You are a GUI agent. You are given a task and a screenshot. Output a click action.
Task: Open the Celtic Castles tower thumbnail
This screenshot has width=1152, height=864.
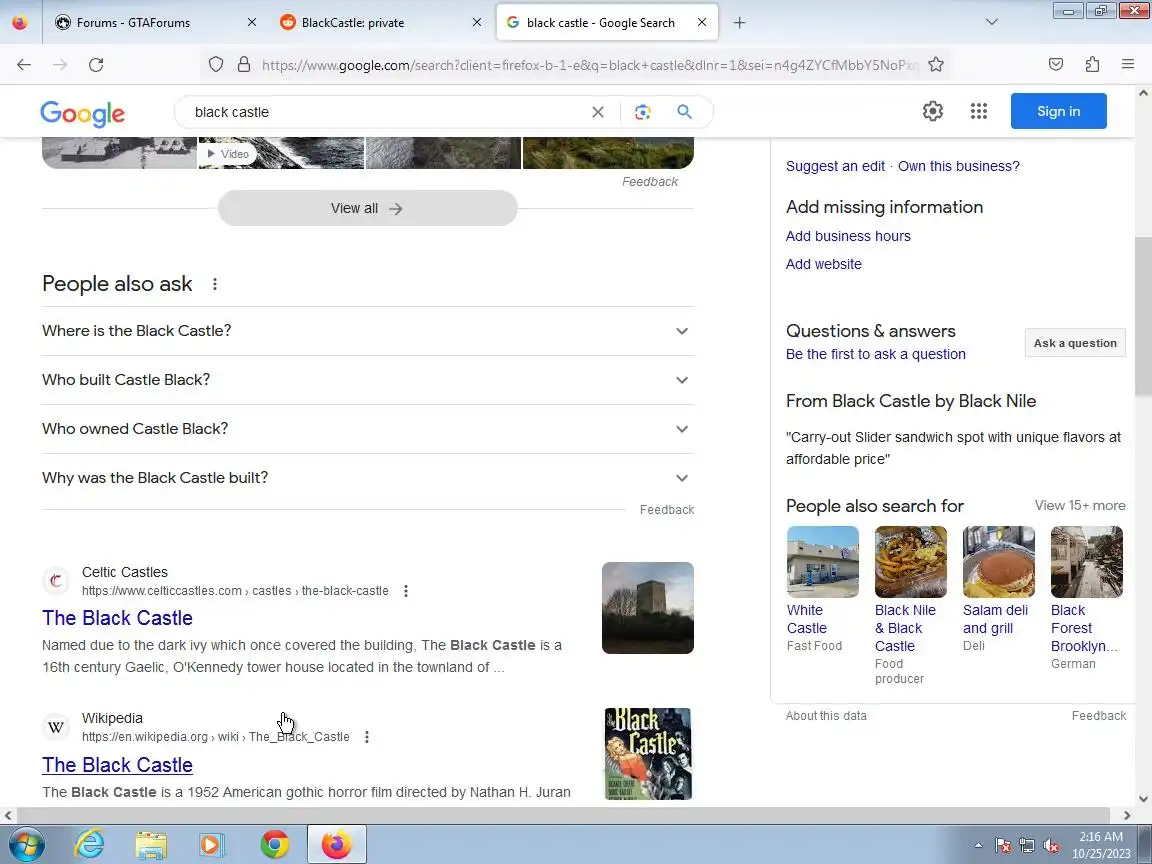point(648,608)
